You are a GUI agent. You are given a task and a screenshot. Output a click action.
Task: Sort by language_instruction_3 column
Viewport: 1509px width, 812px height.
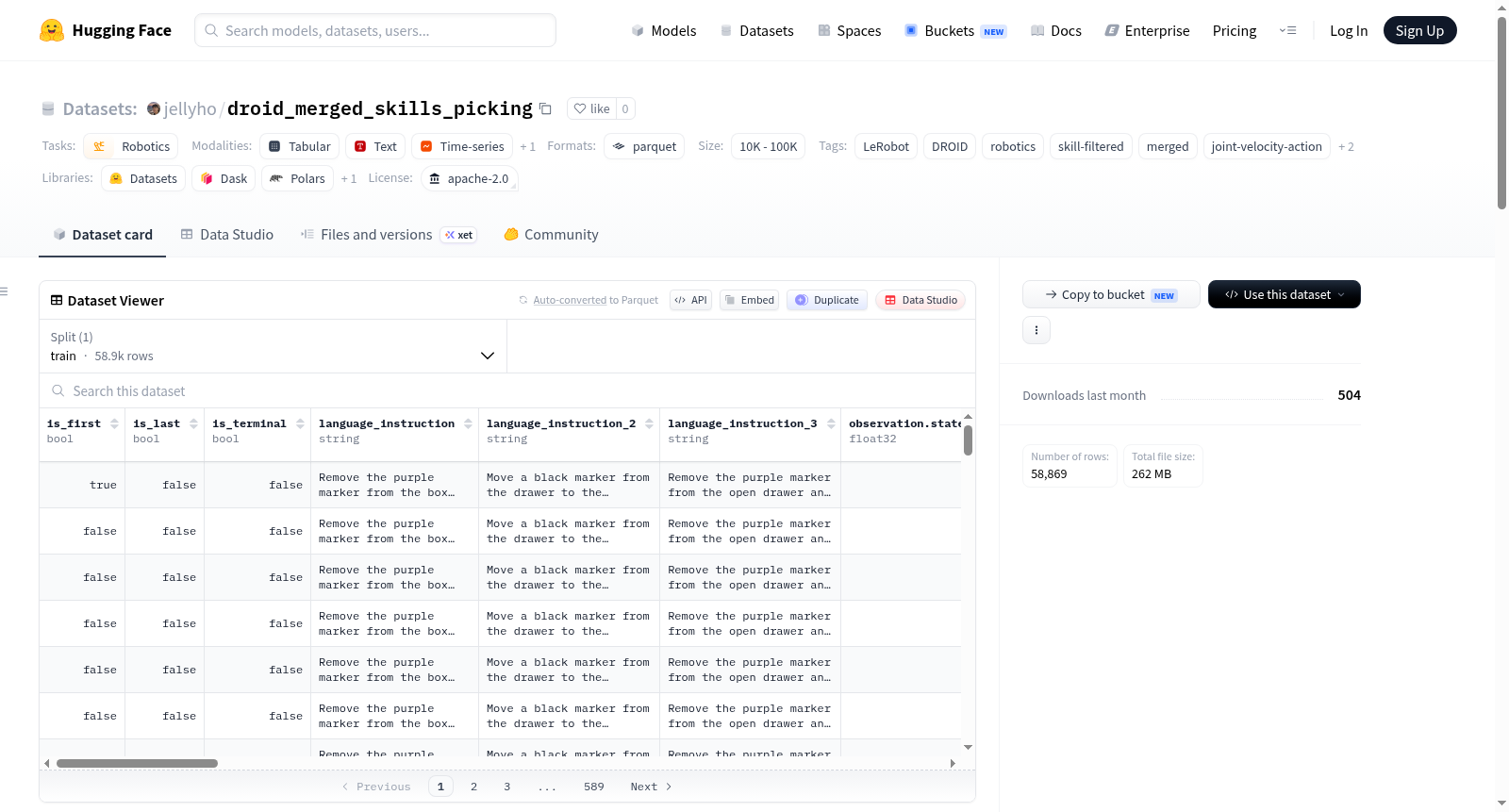(832, 423)
